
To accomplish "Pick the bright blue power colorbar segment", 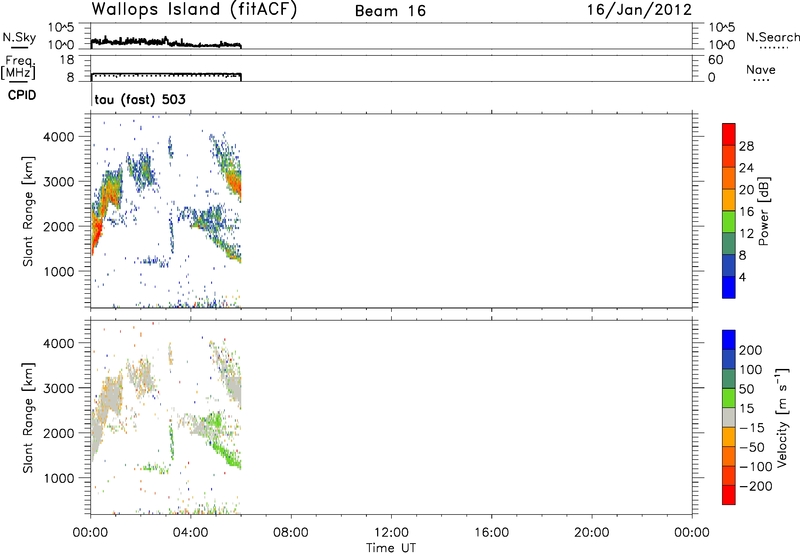I will [729, 287].
